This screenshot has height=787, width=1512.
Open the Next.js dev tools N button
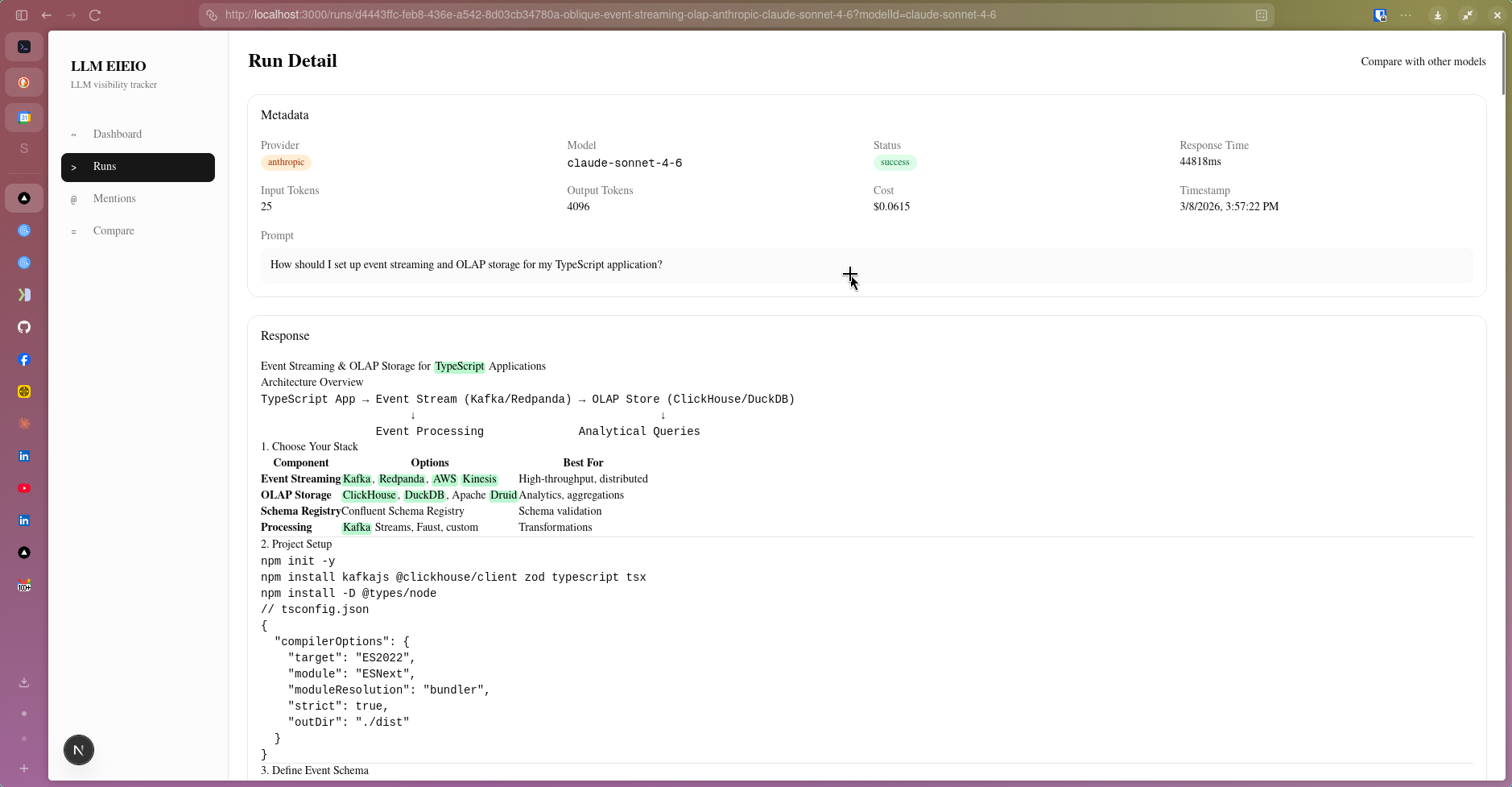(79, 750)
